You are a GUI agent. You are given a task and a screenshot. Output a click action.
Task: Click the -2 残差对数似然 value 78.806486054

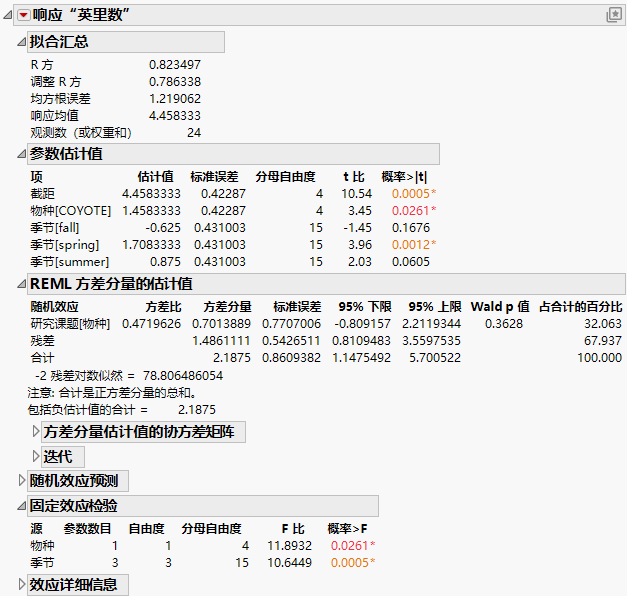183,376
